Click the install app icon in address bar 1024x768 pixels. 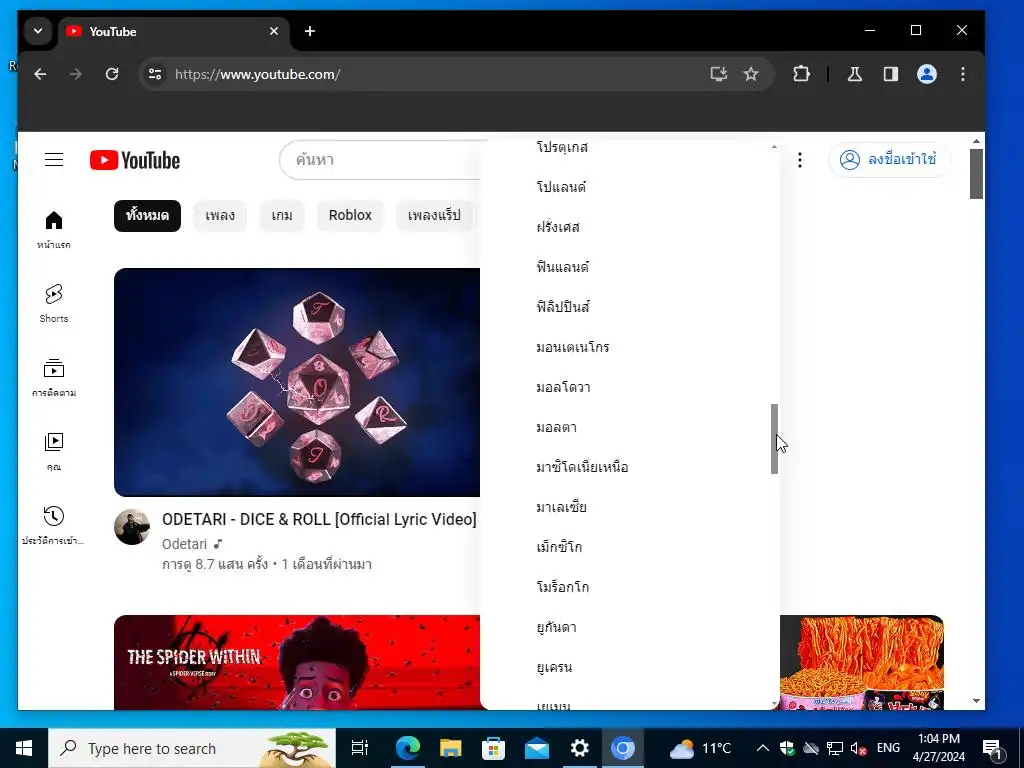point(718,74)
